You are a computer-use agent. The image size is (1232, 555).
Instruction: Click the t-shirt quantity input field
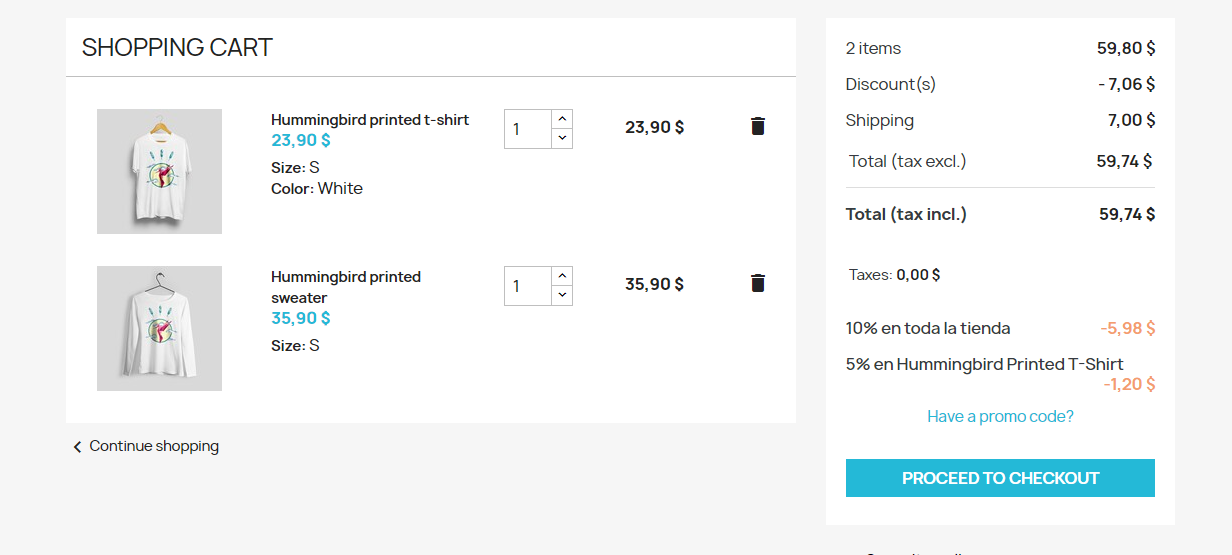tap(527, 129)
